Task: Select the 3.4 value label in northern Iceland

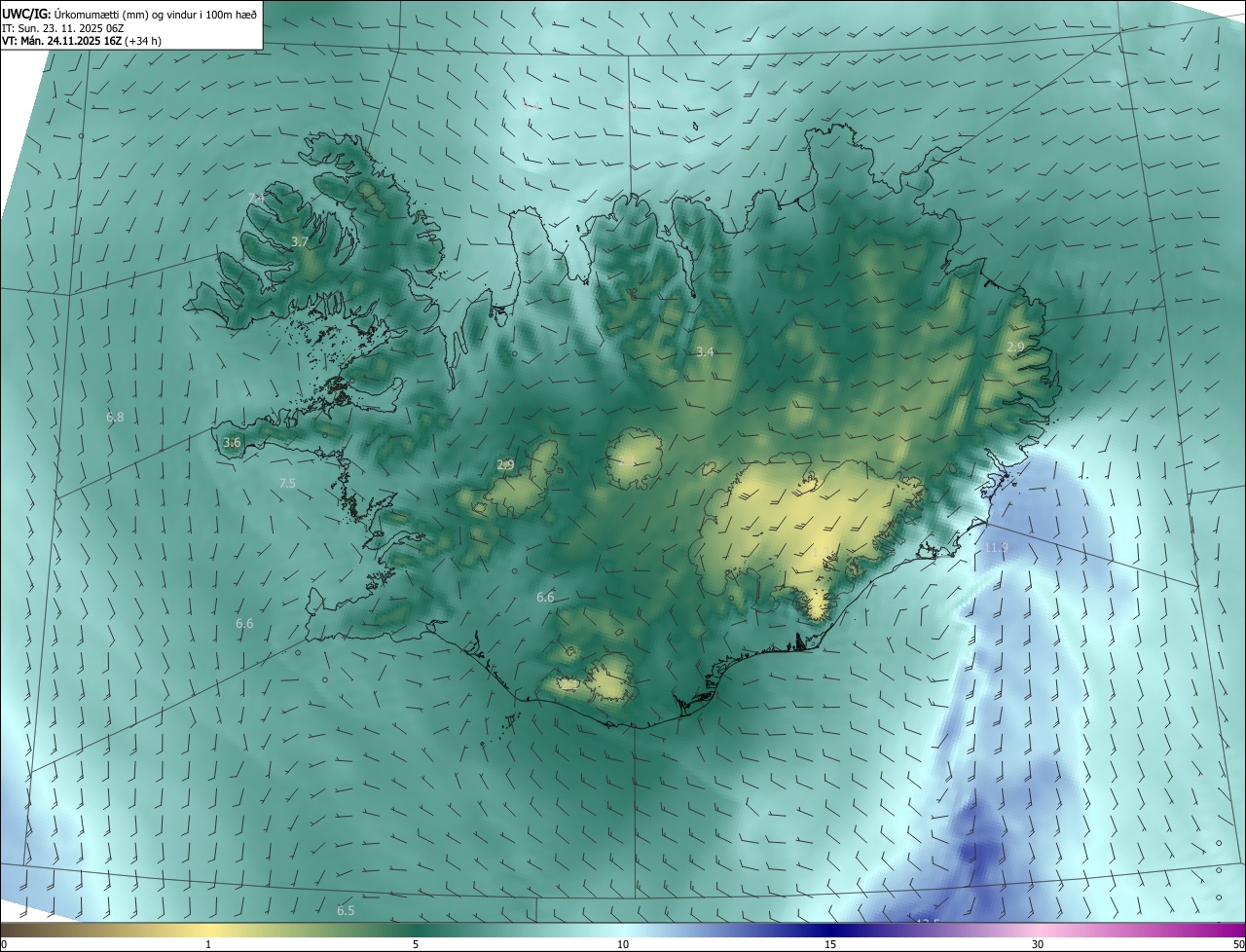Action: [x=706, y=351]
